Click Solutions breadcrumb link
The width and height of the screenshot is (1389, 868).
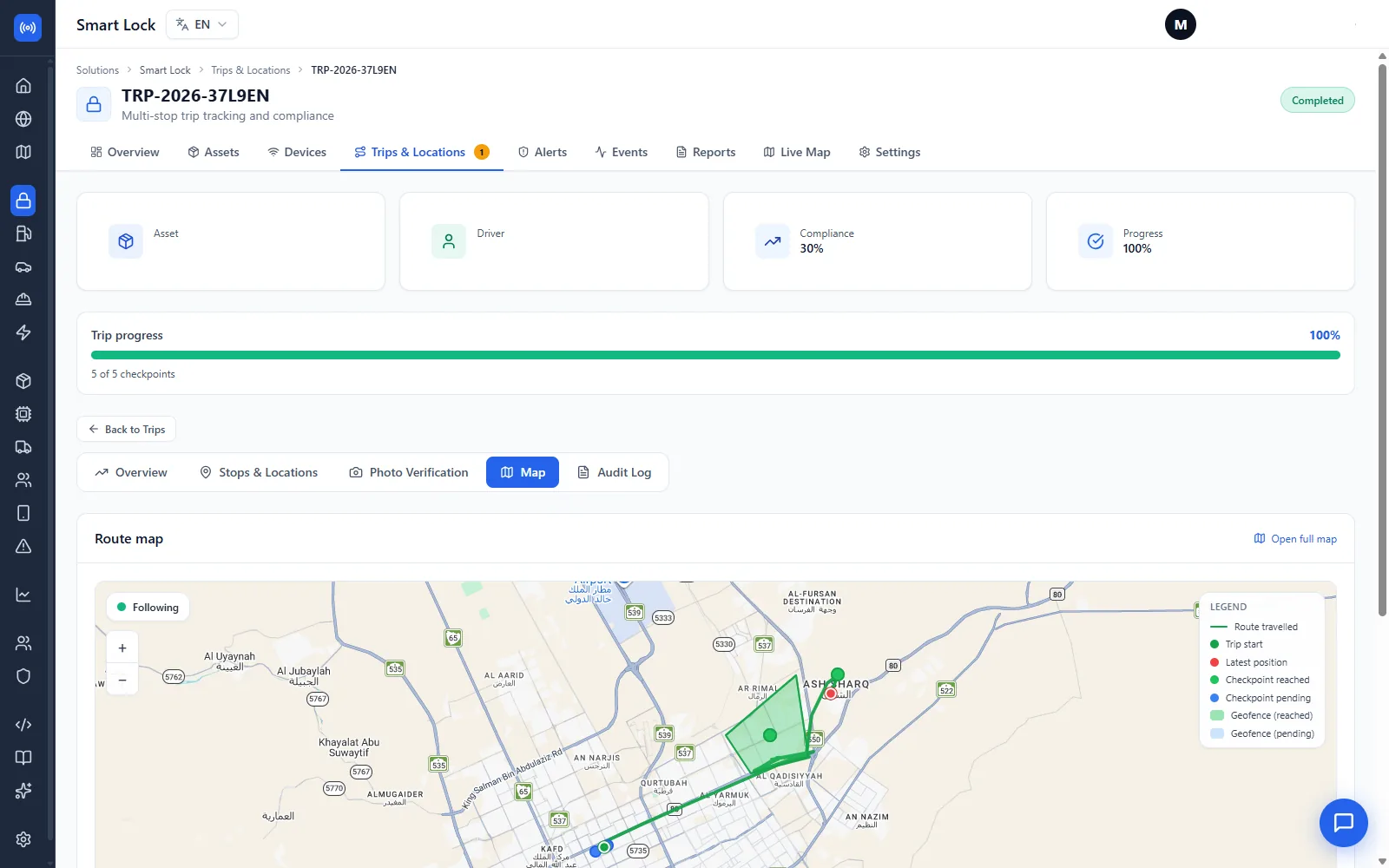coord(97,70)
